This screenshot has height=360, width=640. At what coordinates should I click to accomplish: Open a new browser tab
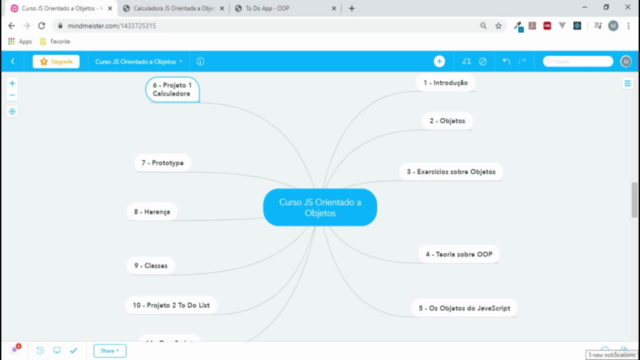pos(351,8)
